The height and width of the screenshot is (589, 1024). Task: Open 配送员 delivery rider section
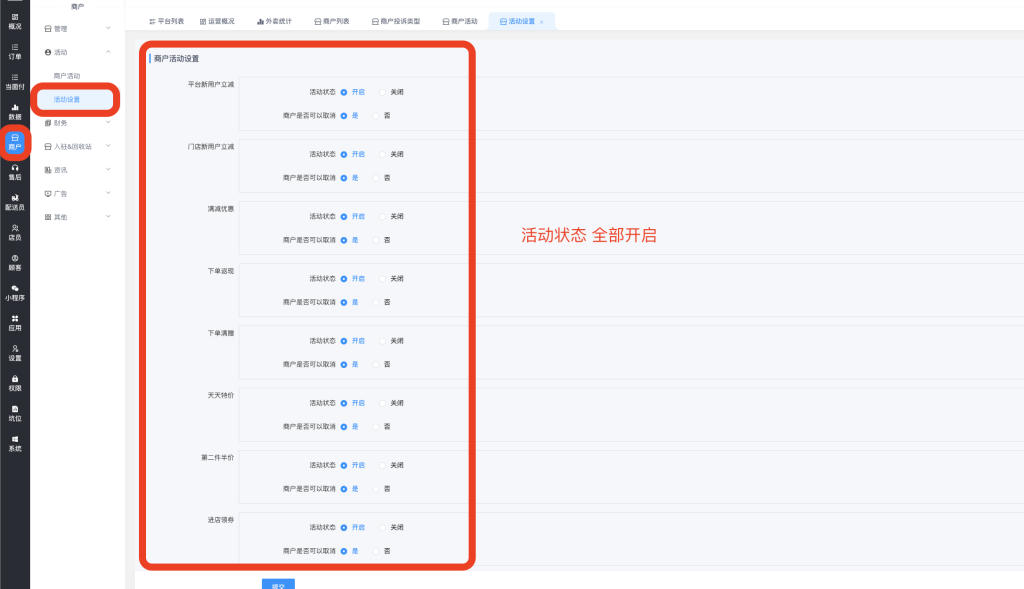tap(14, 202)
